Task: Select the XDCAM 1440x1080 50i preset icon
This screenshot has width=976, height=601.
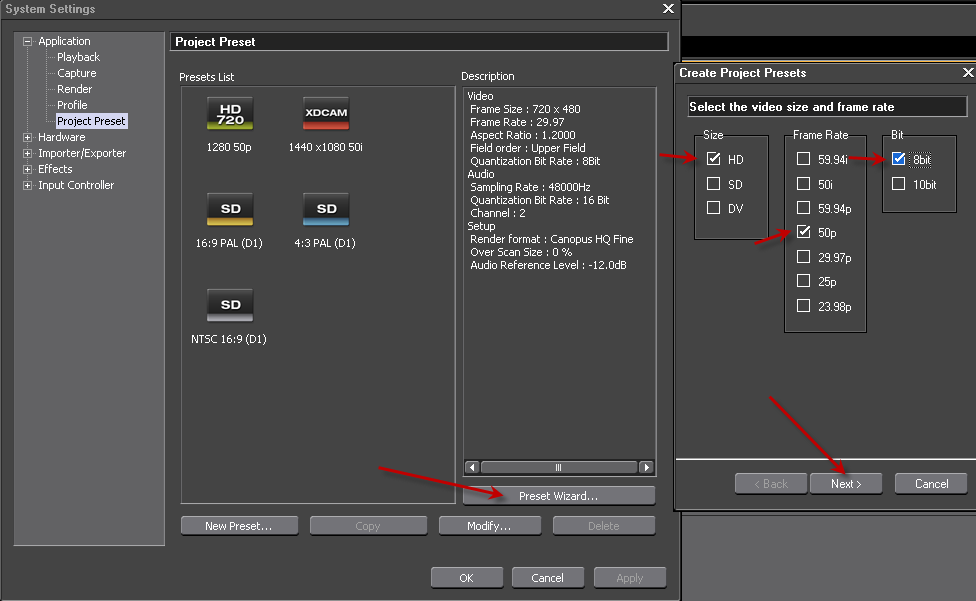Action: [326, 114]
